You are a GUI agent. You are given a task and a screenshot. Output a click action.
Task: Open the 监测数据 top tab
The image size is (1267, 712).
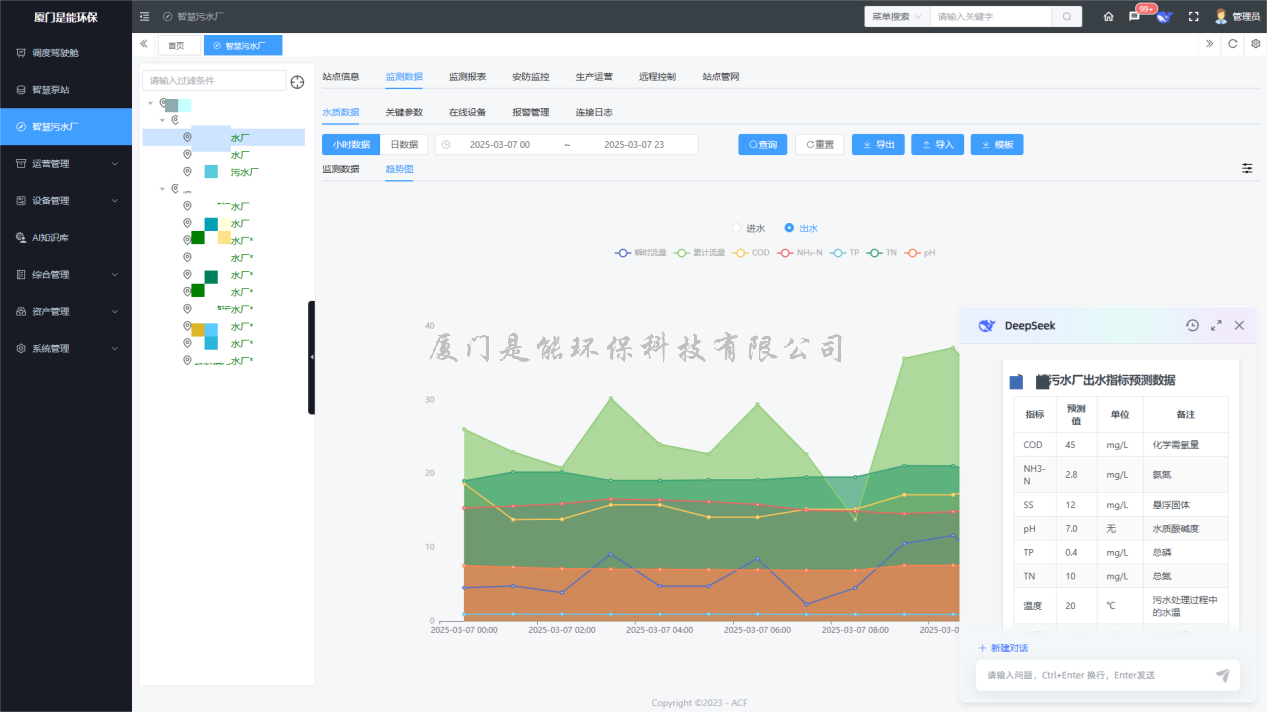tap(404, 77)
